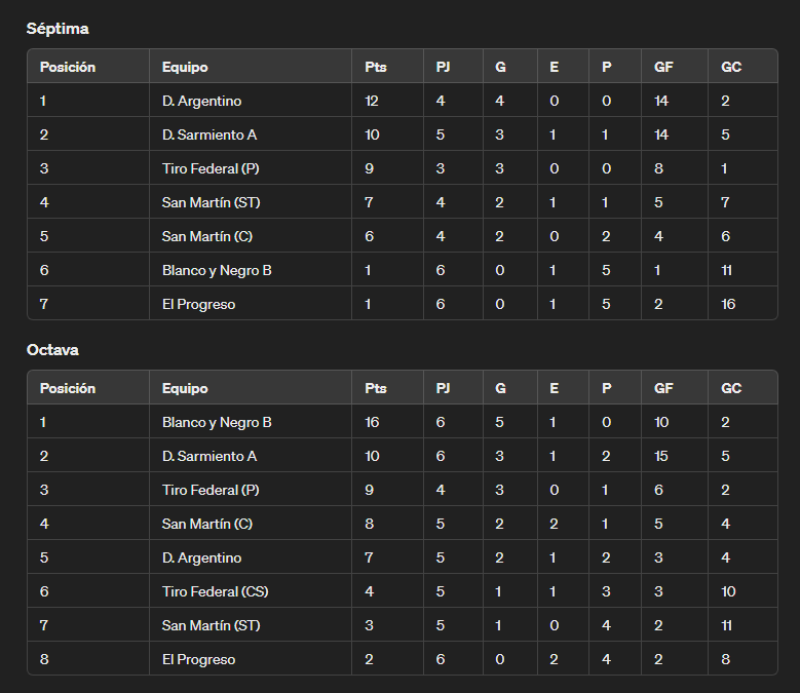Select San Martín (C) in Octava table

click(x=207, y=524)
